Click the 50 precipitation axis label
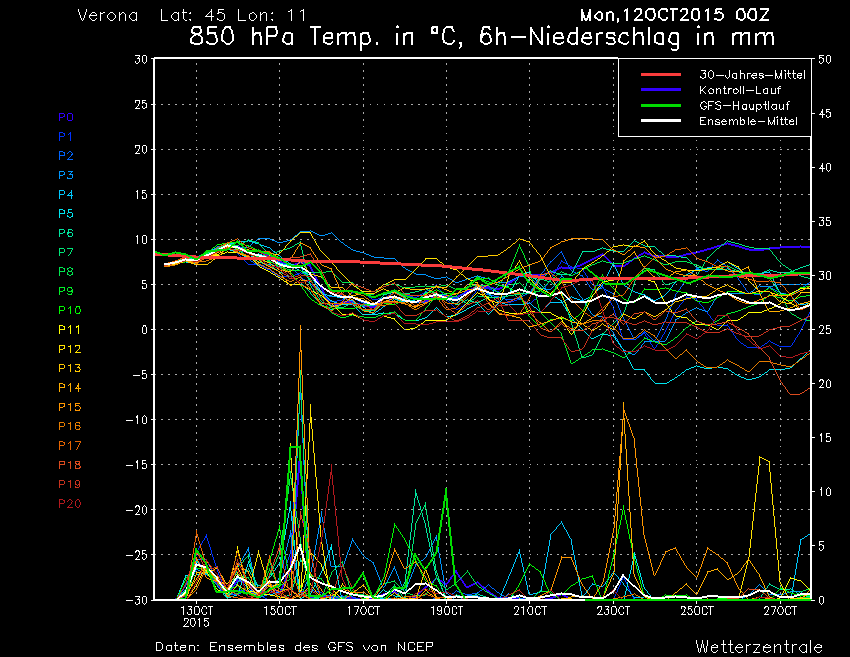 825,59
